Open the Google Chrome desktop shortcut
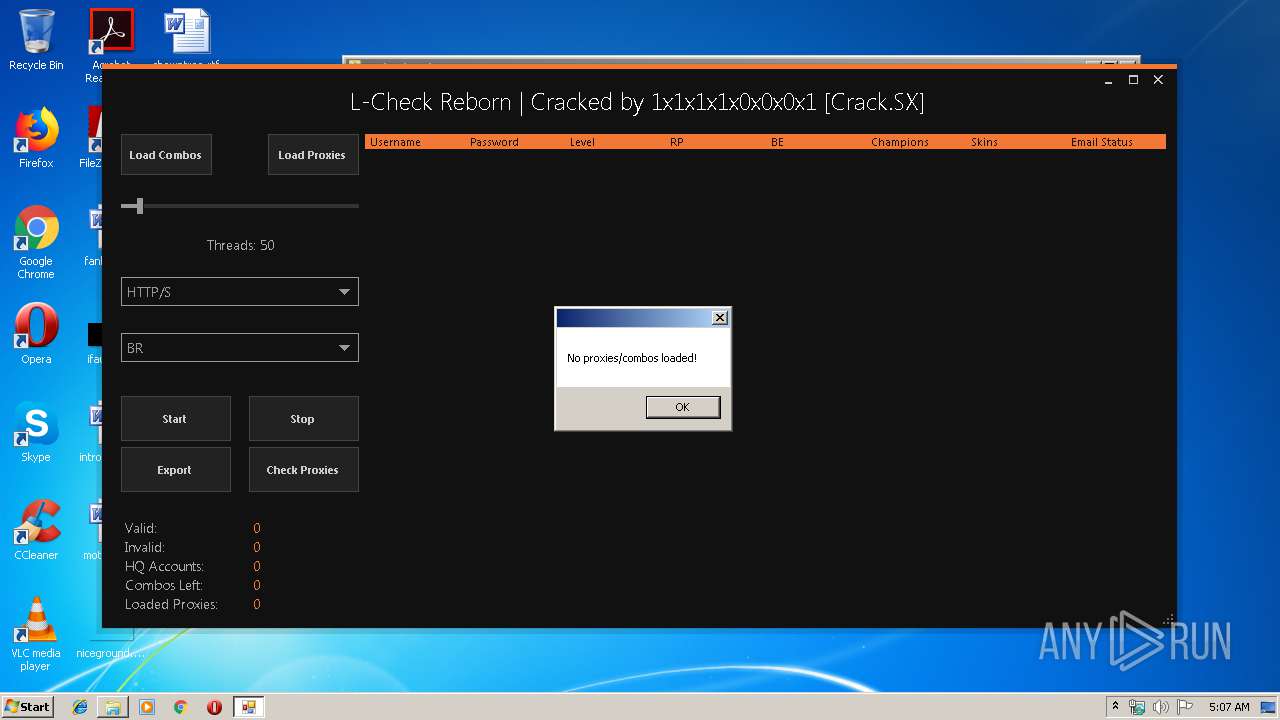 click(36, 242)
